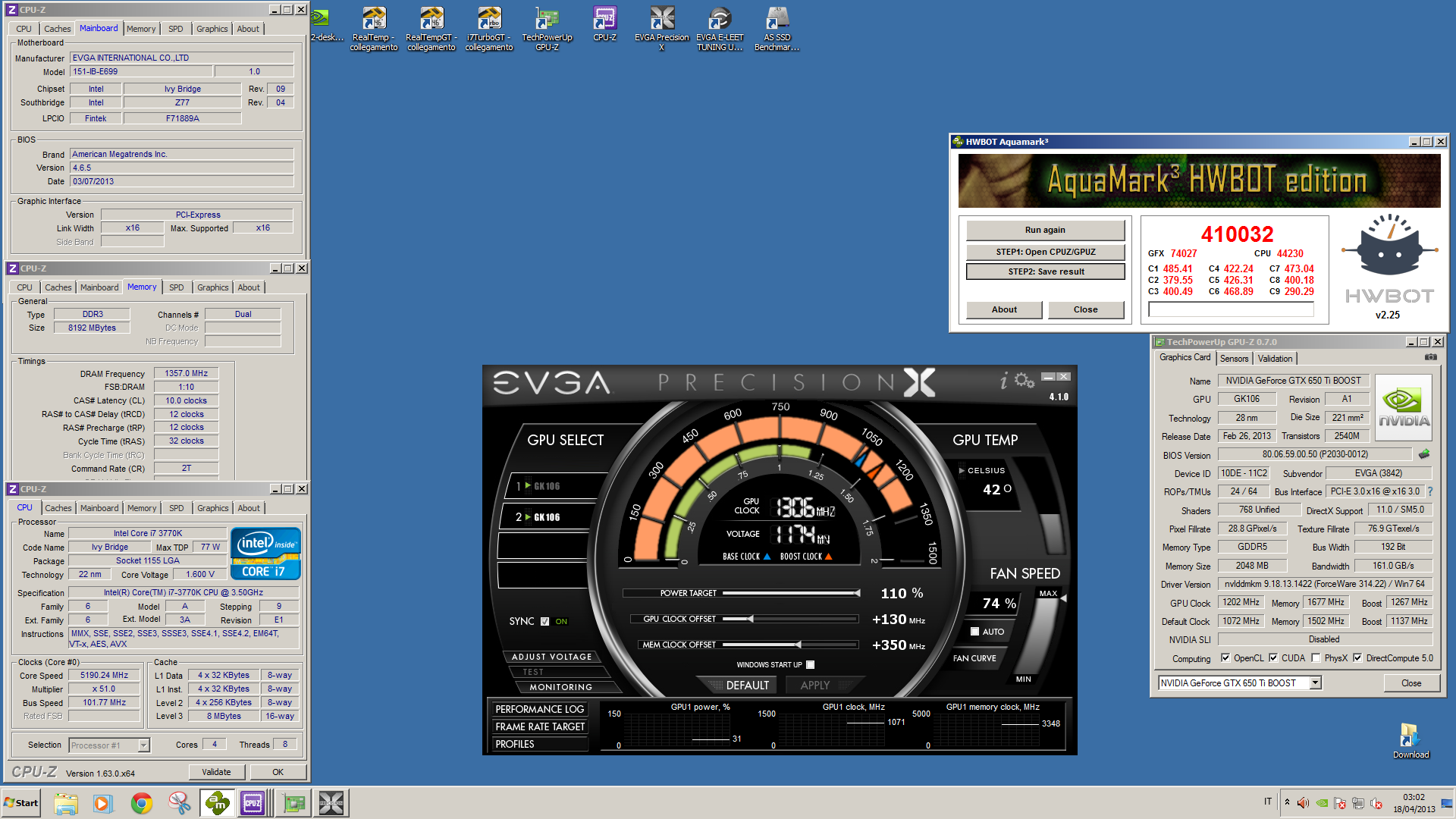The width and height of the screenshot is (1456, 819).
Task: Launch TechPowerUp GPU-Z desktop icon
Action: point(547,29)
